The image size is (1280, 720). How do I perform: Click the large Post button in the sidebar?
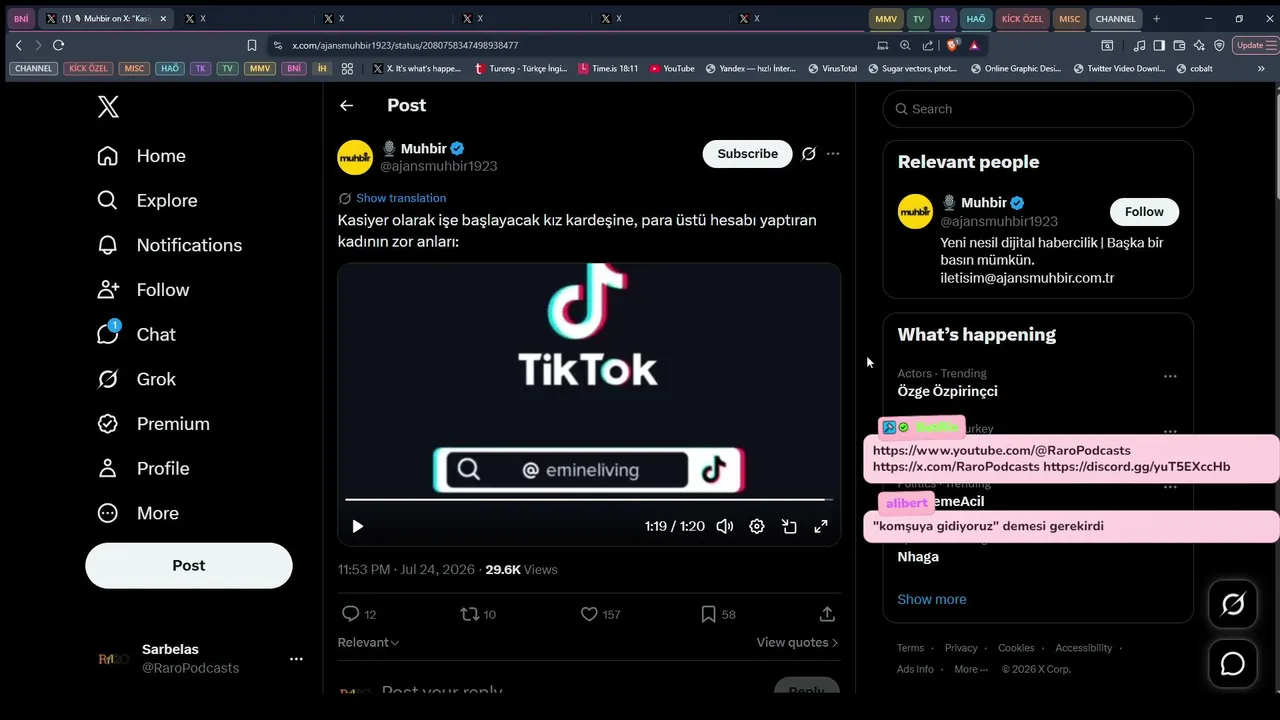click(189, 566)
